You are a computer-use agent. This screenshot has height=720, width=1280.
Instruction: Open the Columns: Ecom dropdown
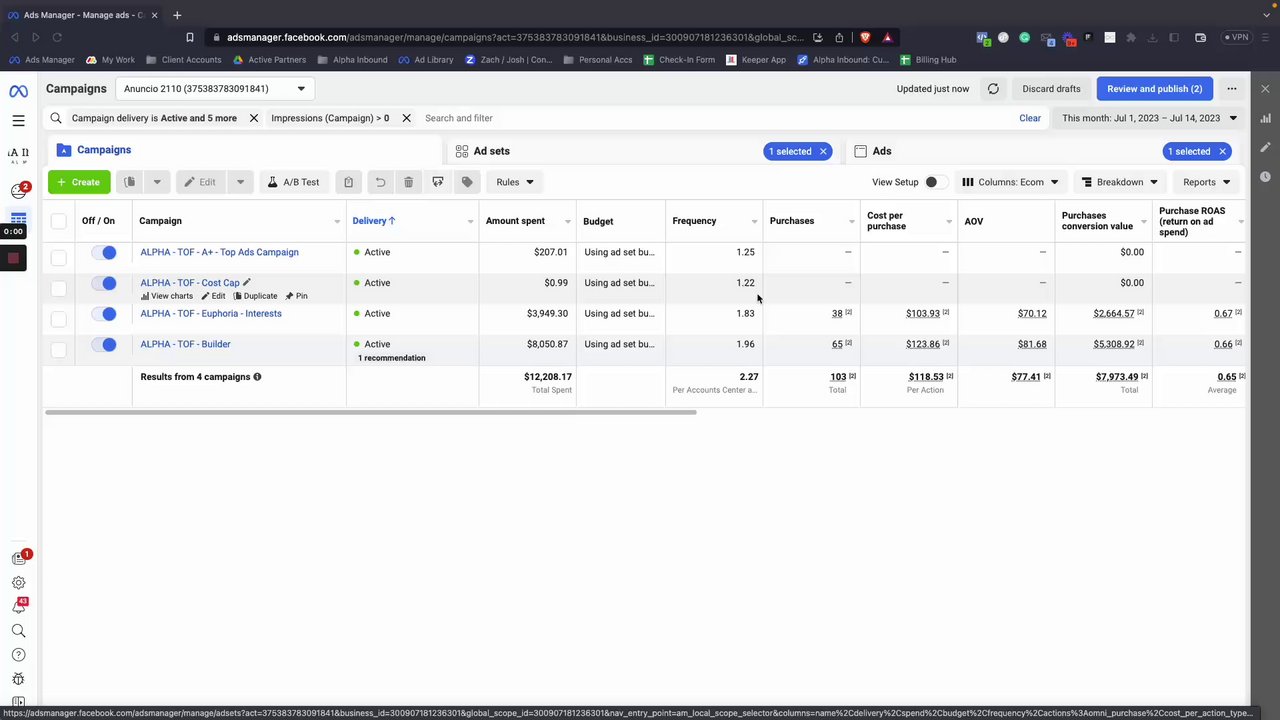1010,182
